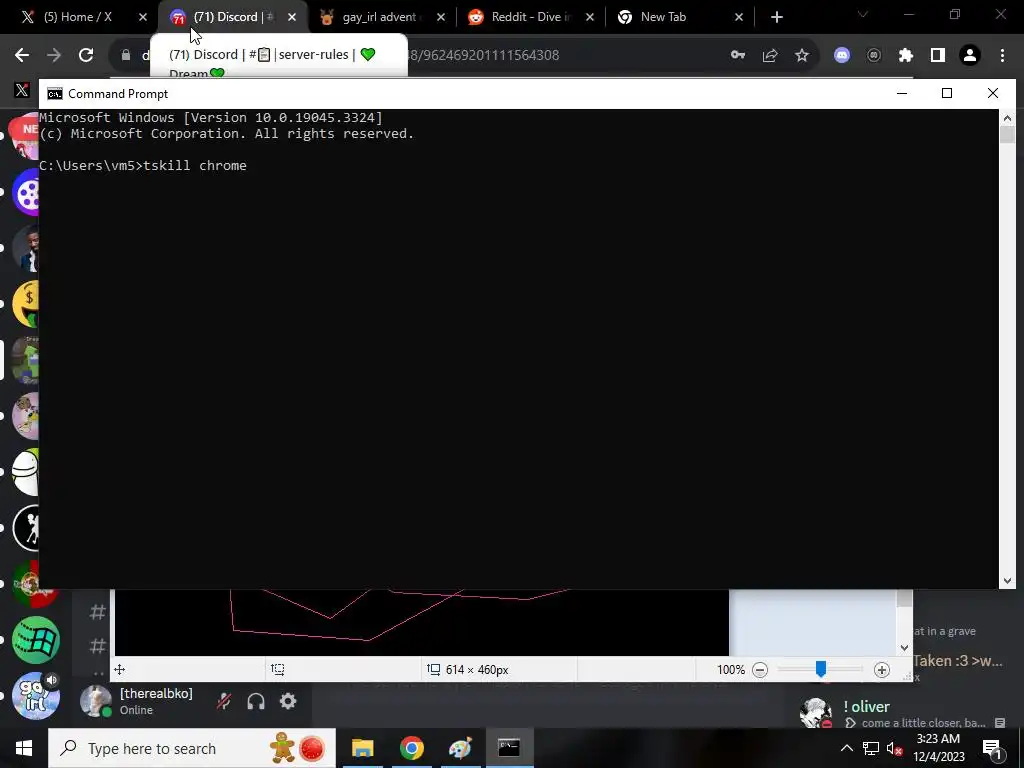Open the saved password key icon
1024x768 pixels.
tap(738, 55)
